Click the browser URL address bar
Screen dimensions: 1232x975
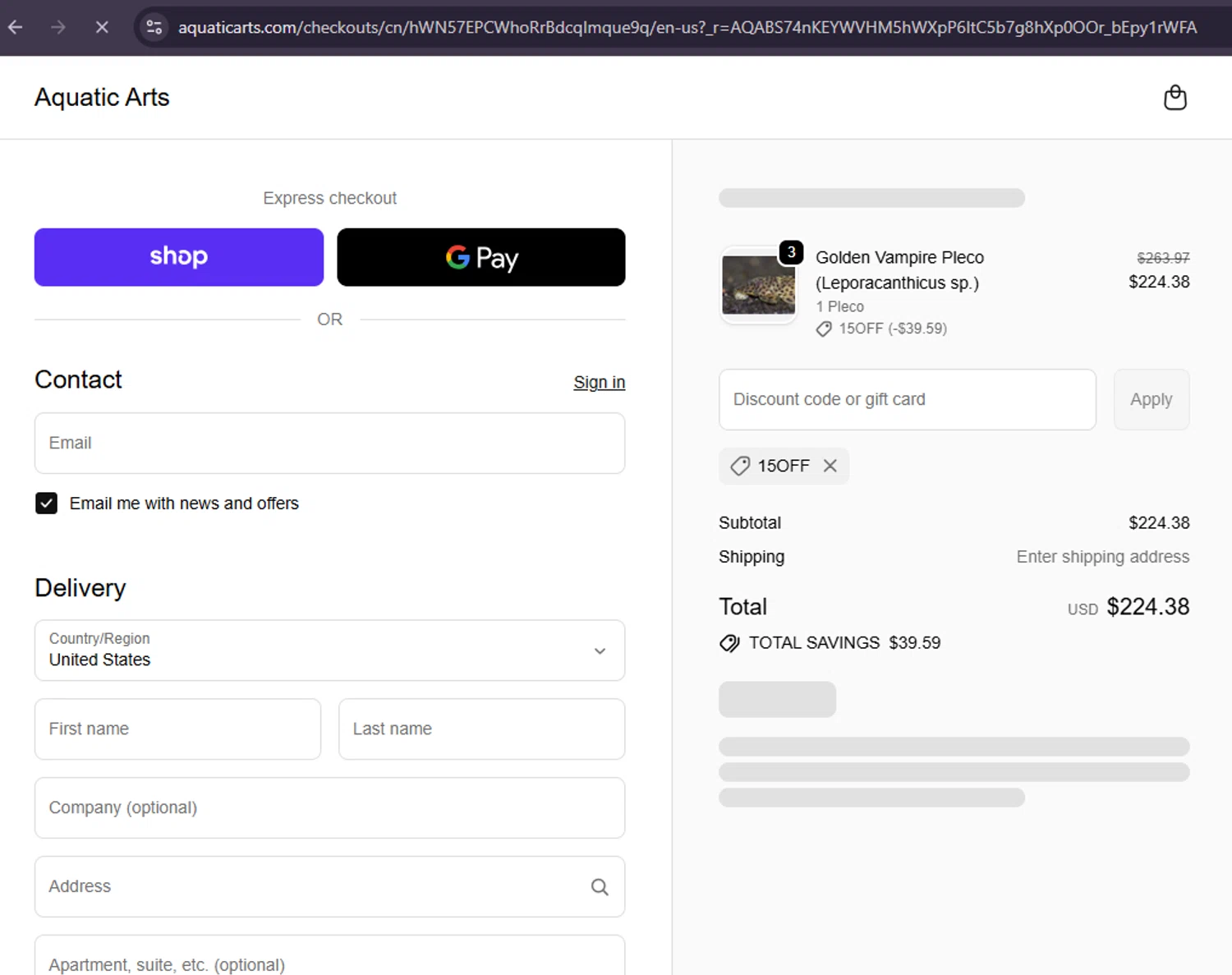coord(687,27)
